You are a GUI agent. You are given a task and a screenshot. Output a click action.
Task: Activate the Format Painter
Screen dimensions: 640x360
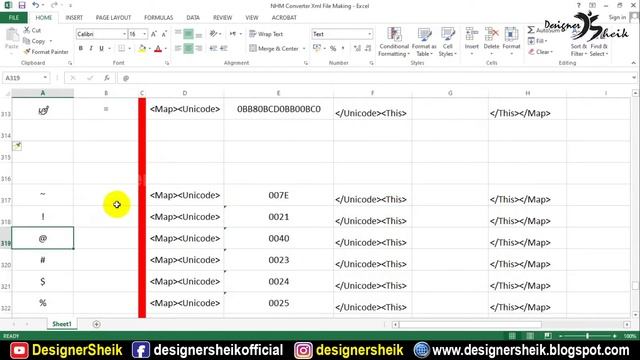tap(46, 52)
